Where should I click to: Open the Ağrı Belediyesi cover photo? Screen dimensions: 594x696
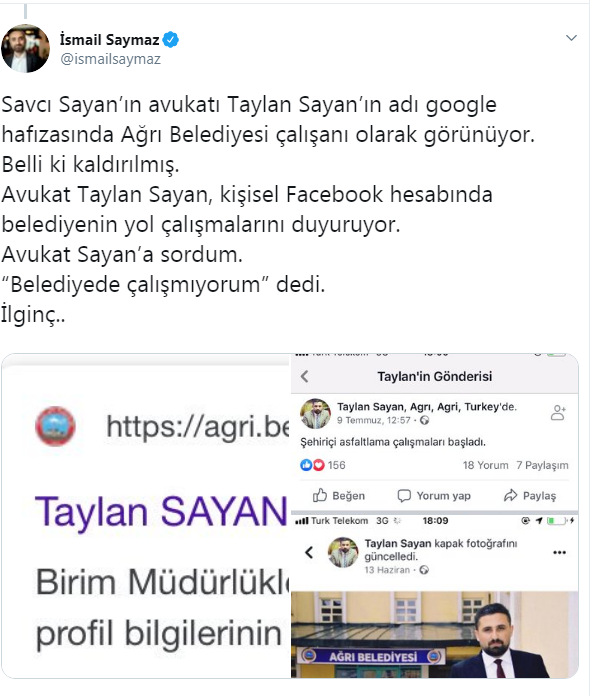click(434, 635)
